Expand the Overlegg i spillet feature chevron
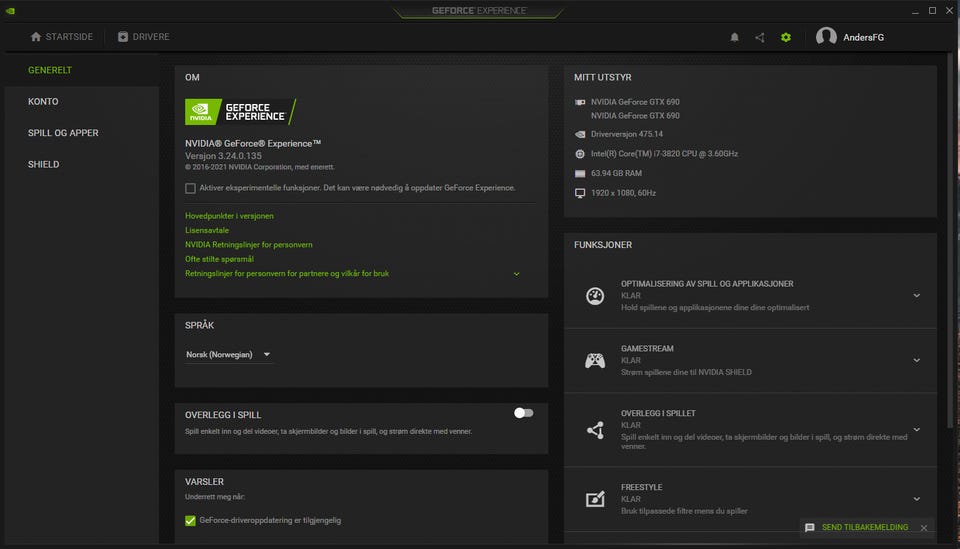This screenshot has height=549, width=960. click(917, 430)
